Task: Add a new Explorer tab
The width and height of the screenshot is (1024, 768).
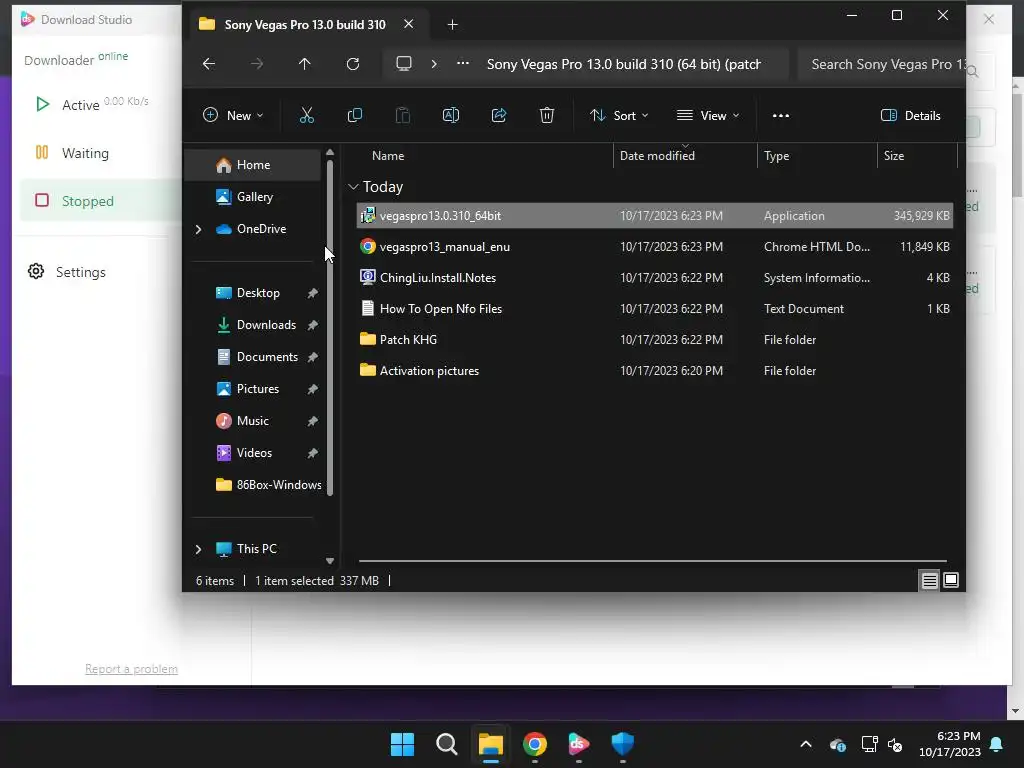Action: [x=452, y=25]
